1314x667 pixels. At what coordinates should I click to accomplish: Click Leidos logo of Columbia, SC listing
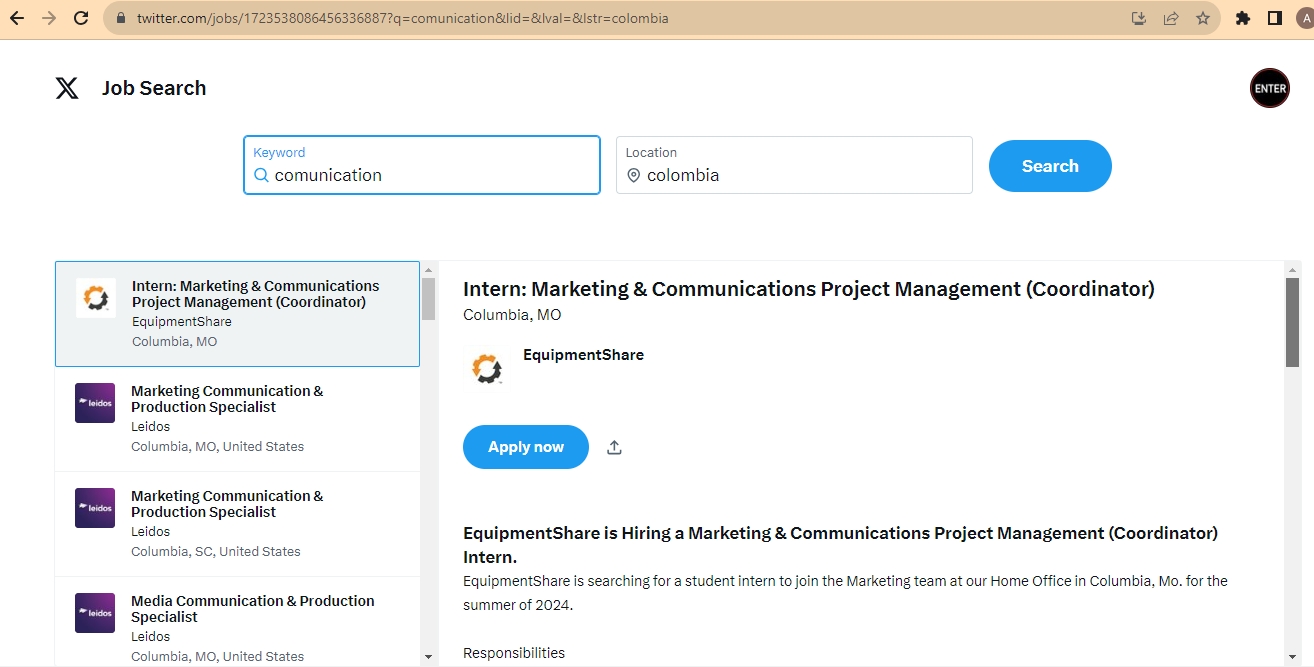coord(95,508)
